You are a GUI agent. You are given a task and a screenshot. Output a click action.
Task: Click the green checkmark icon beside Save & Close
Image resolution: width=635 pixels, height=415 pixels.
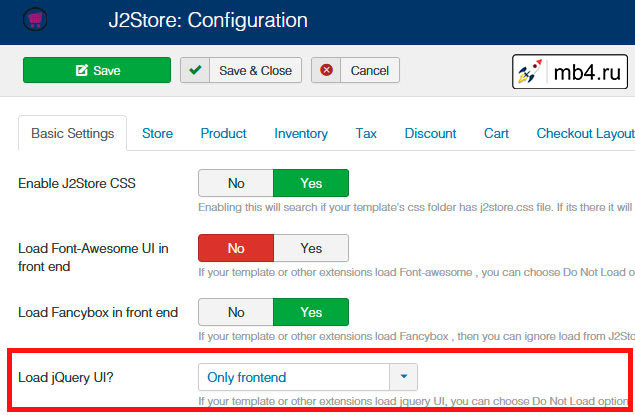[195, 70]
